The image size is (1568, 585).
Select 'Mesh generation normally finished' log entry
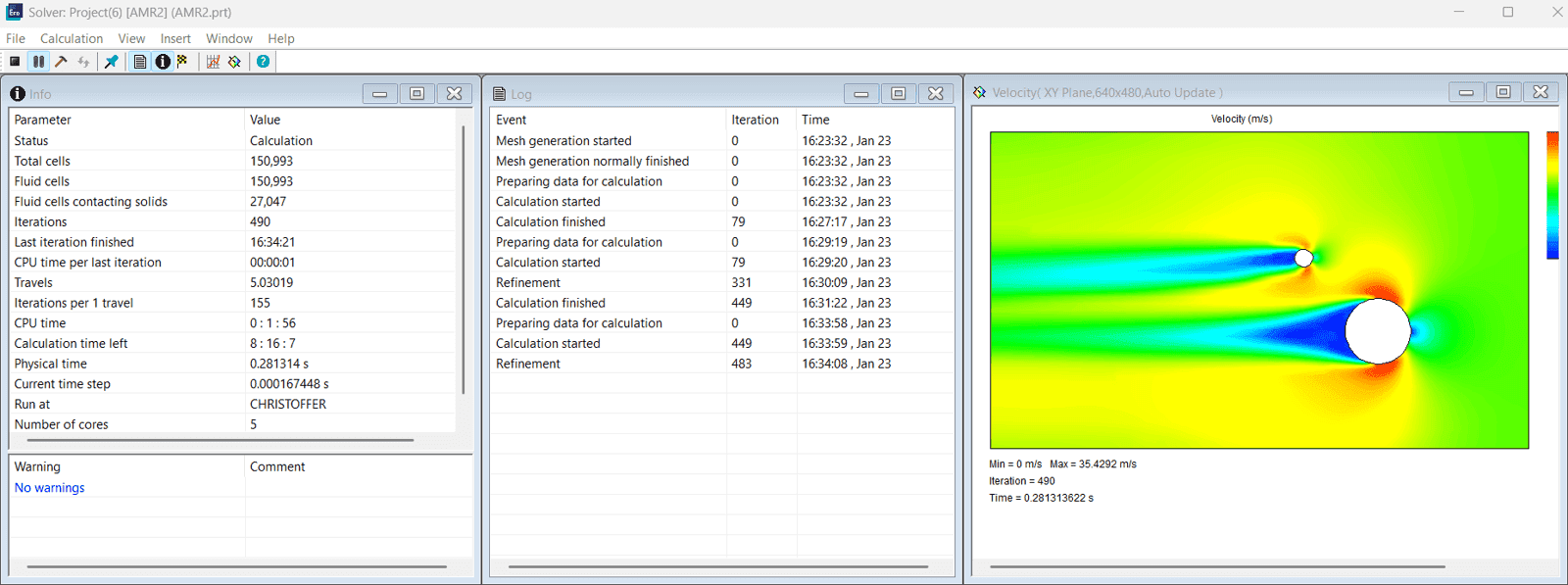(x=722, y=161)
